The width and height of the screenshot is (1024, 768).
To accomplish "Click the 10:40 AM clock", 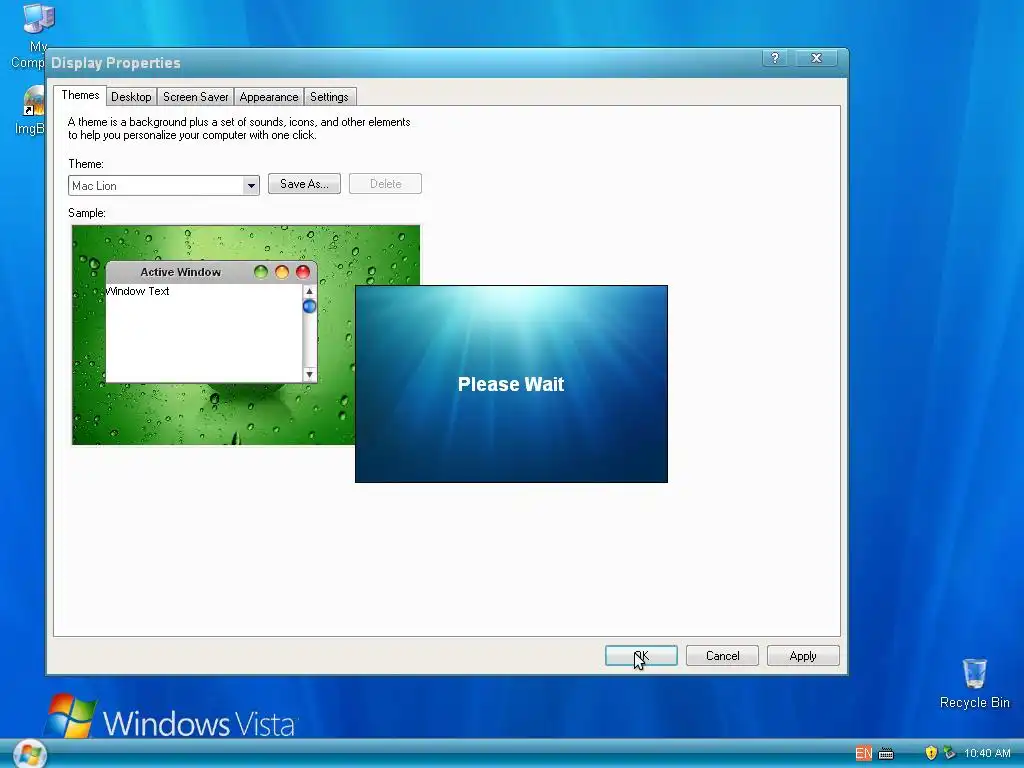I will click(x=987, y=753).
